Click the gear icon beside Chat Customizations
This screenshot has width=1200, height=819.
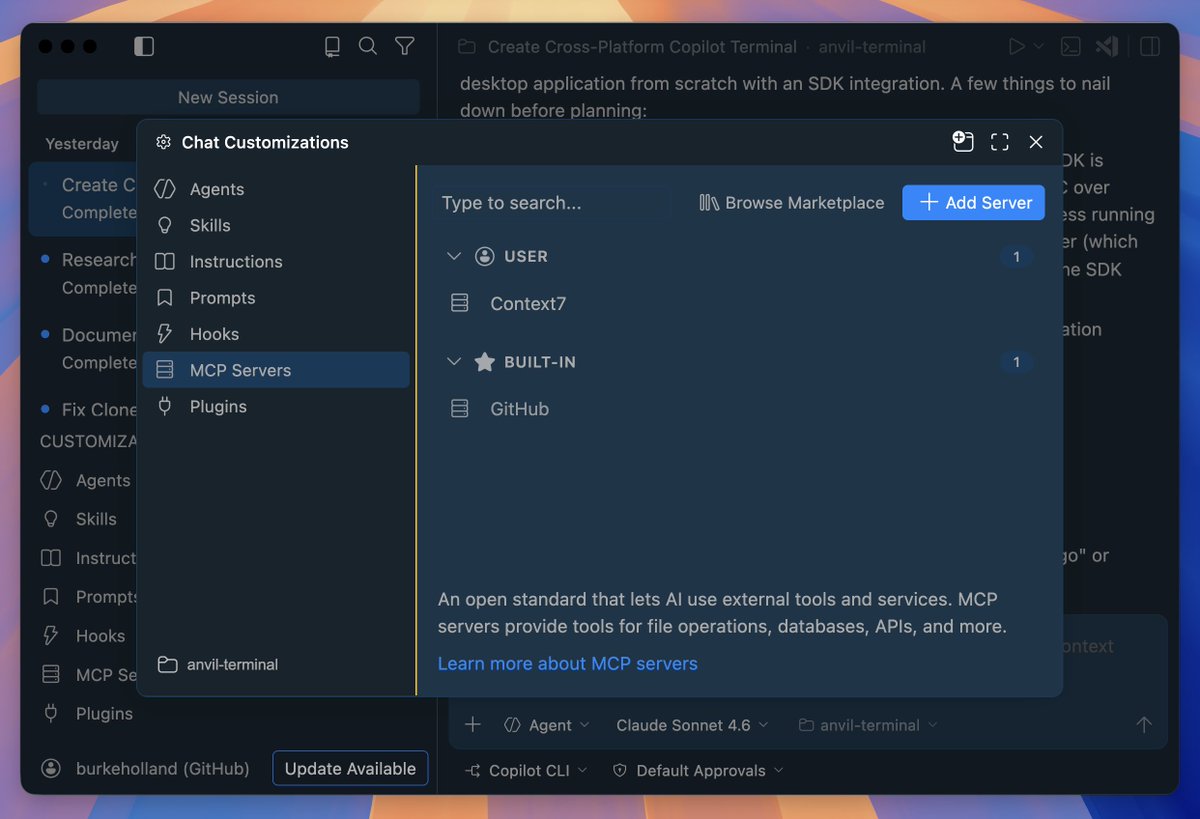click(163, 142)
